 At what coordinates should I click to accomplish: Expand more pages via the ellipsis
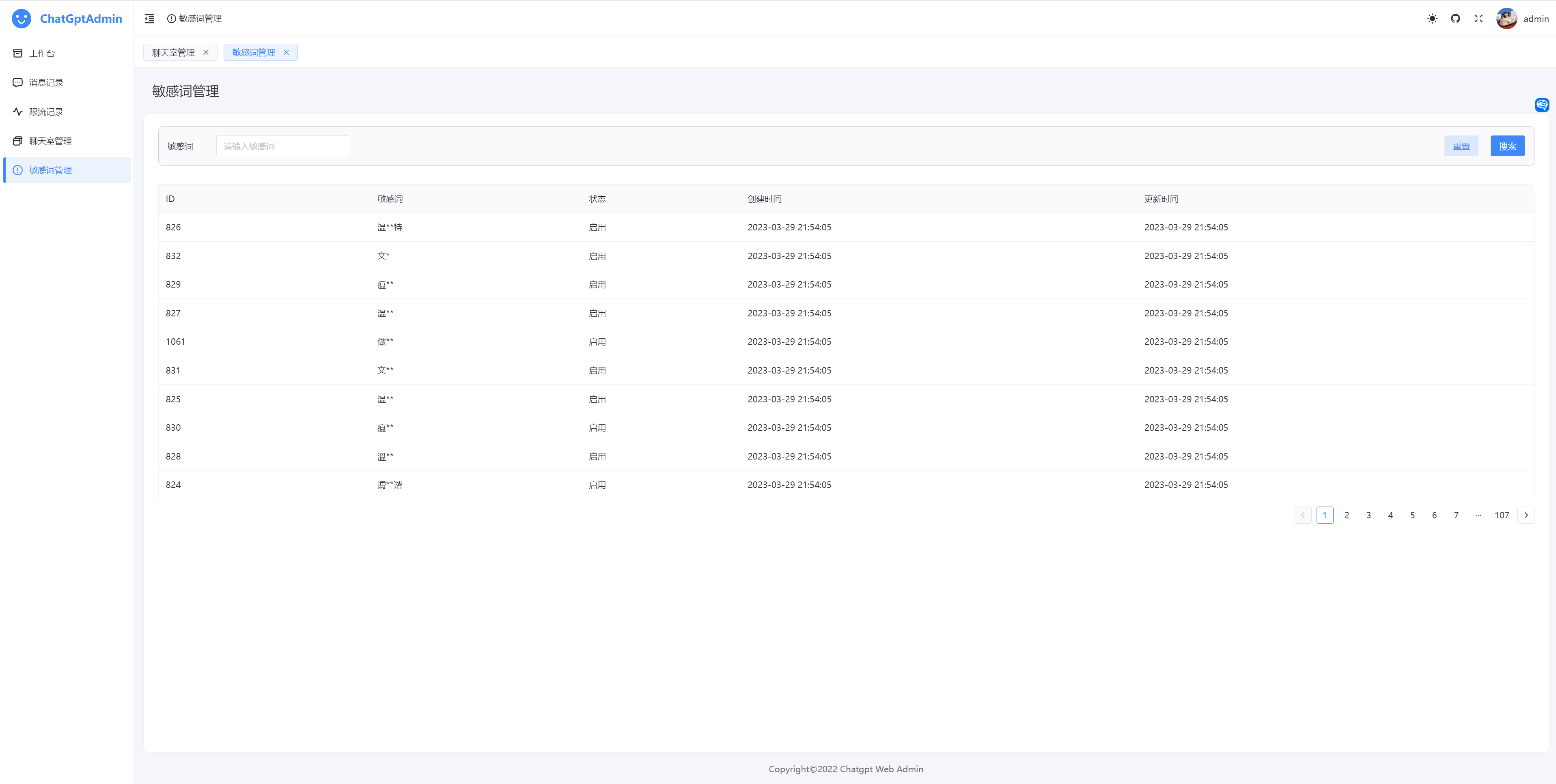(x=1478, y=515)
